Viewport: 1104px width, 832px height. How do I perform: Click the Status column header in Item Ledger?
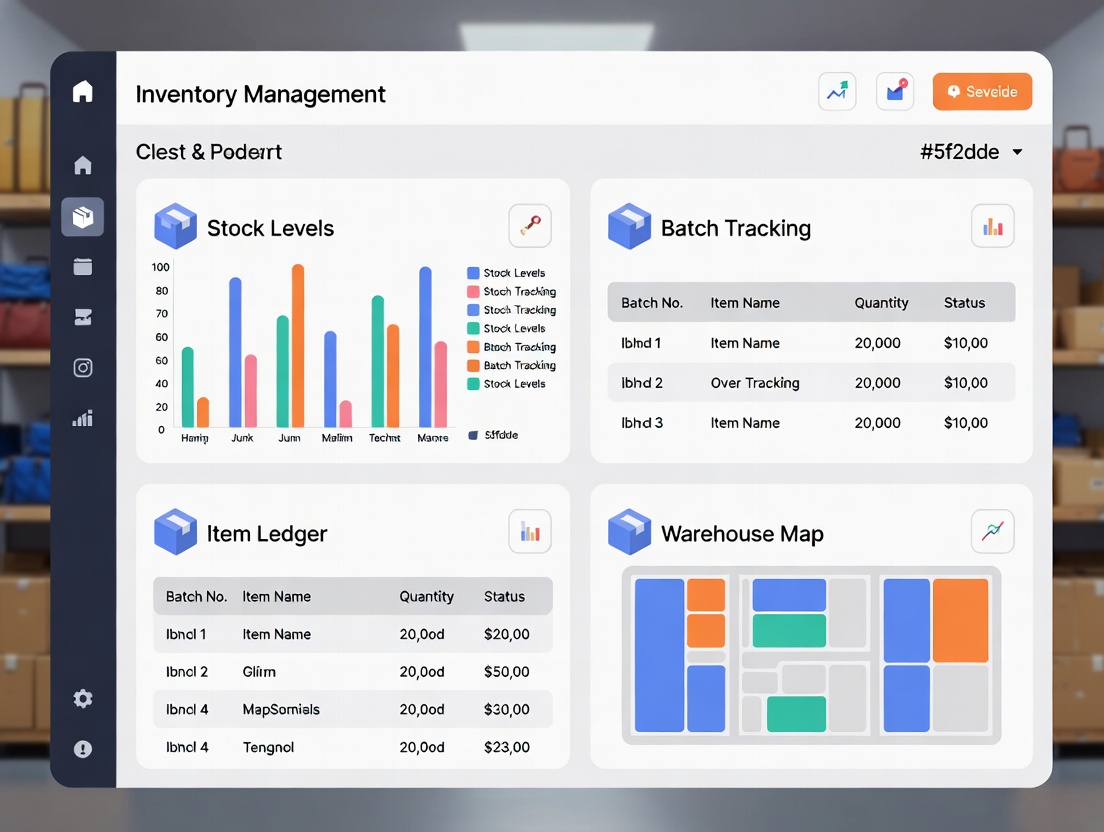coord(504,597)
